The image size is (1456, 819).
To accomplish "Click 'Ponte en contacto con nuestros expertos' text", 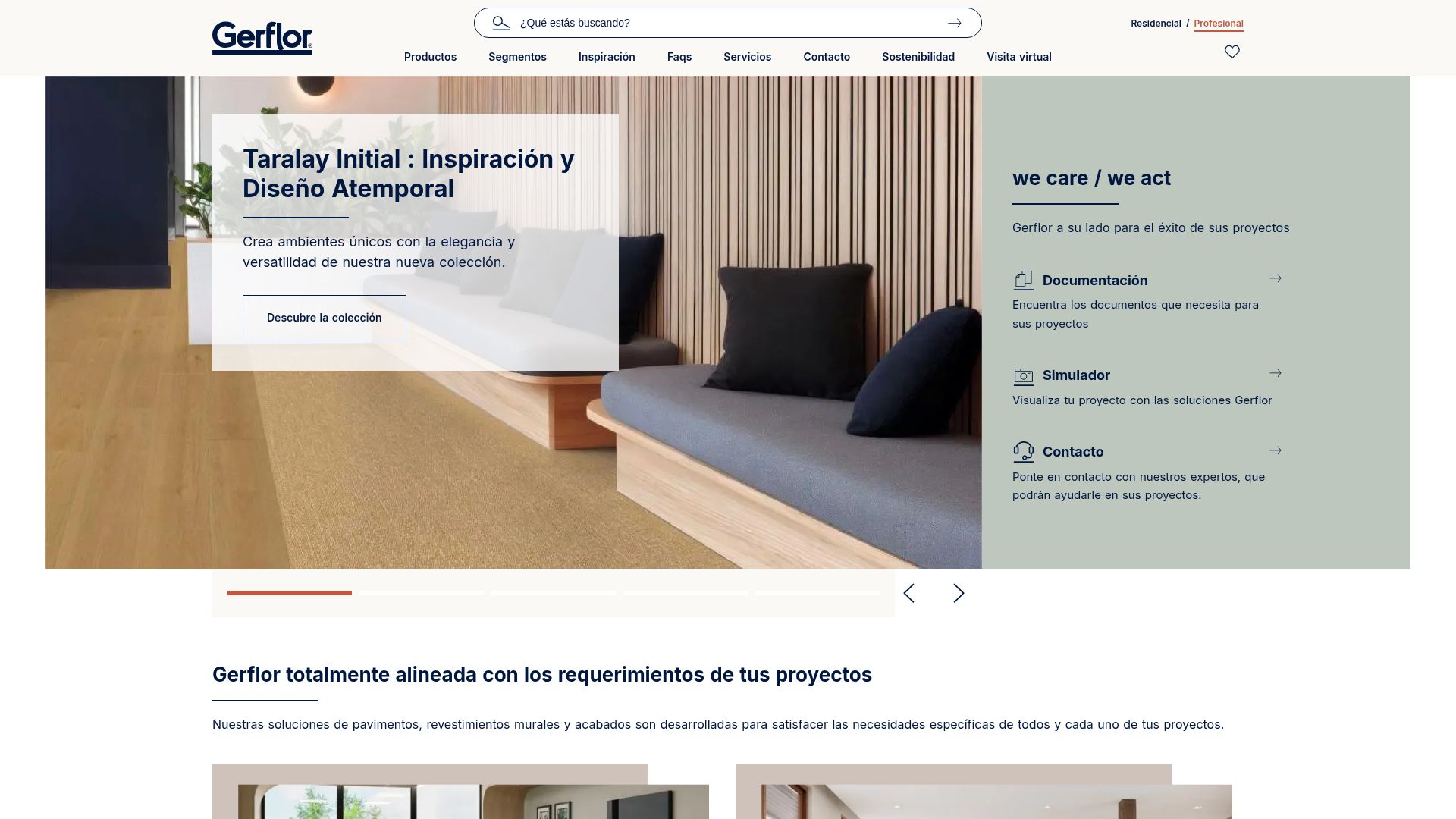I will click(1138, 486).
